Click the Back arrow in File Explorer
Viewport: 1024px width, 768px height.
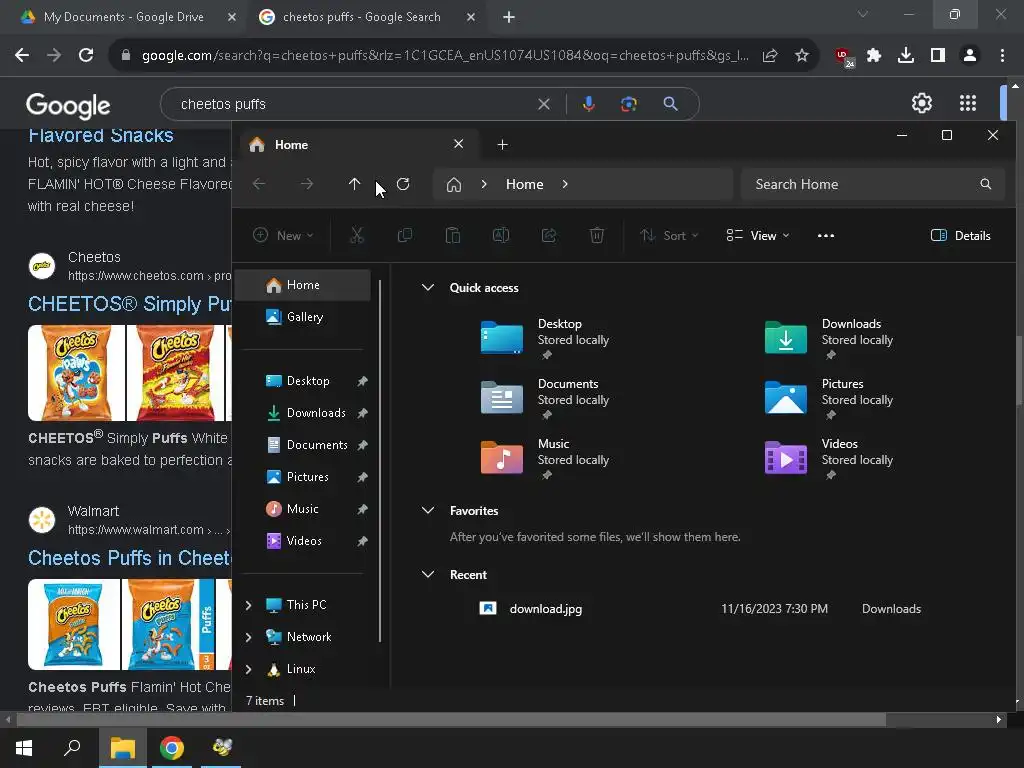tap(259, 184)
